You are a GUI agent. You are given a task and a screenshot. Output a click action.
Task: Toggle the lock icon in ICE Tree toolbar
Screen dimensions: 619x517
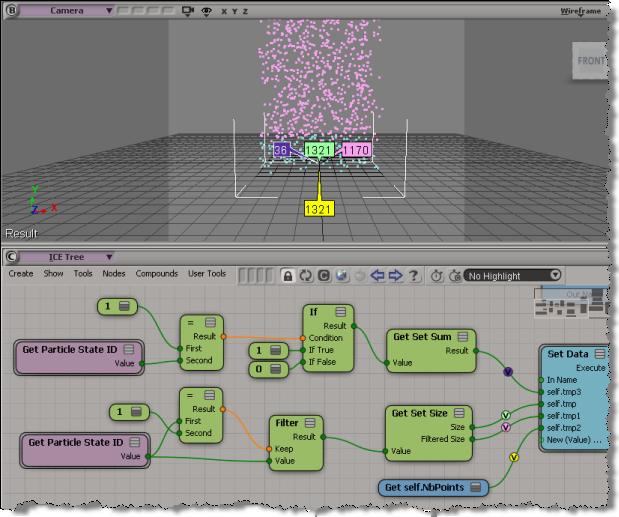[x=287, y=275]
